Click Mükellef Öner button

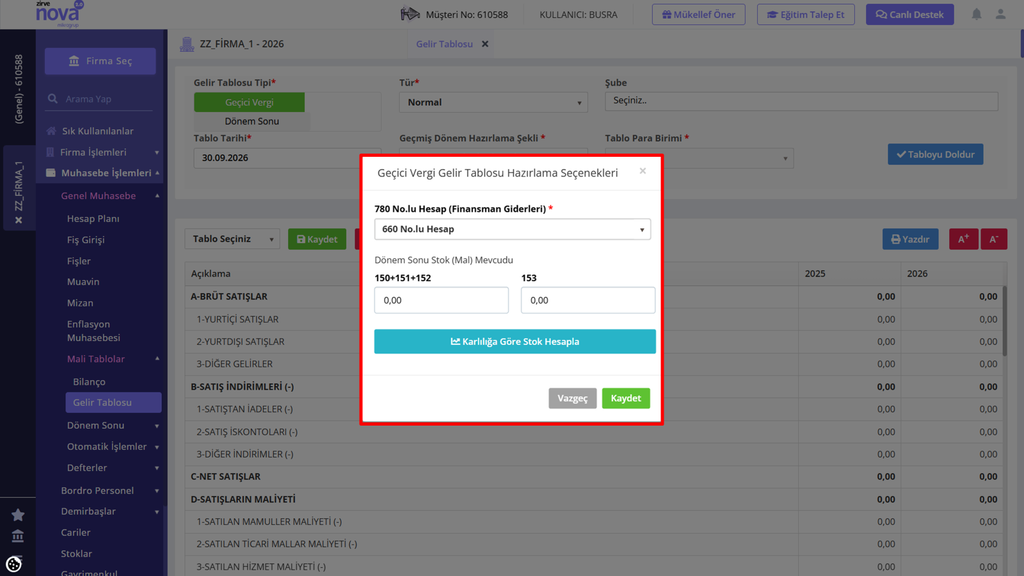coord(698,14)
